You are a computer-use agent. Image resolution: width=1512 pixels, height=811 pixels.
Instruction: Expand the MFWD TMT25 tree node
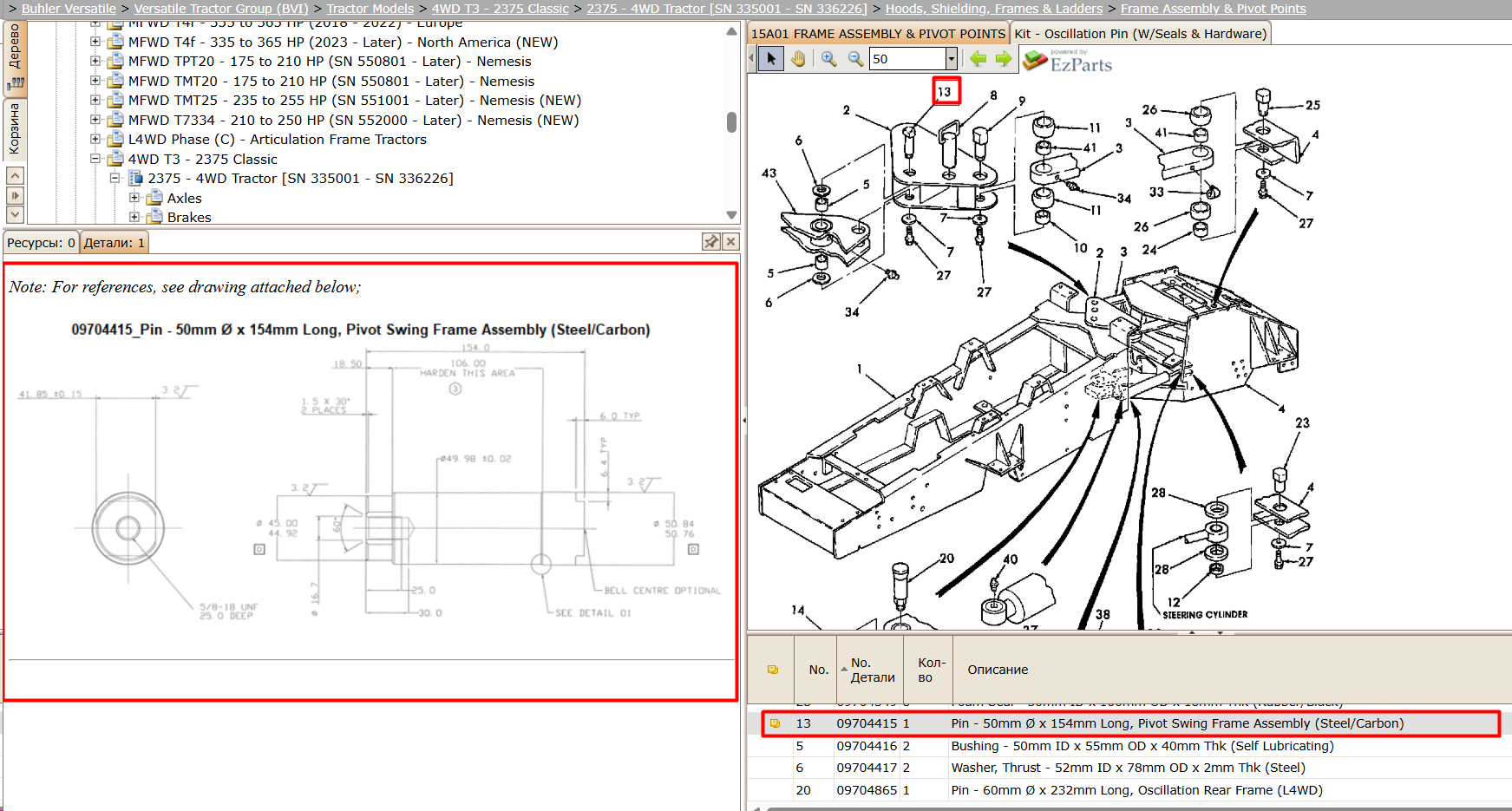tap(95, 100)
